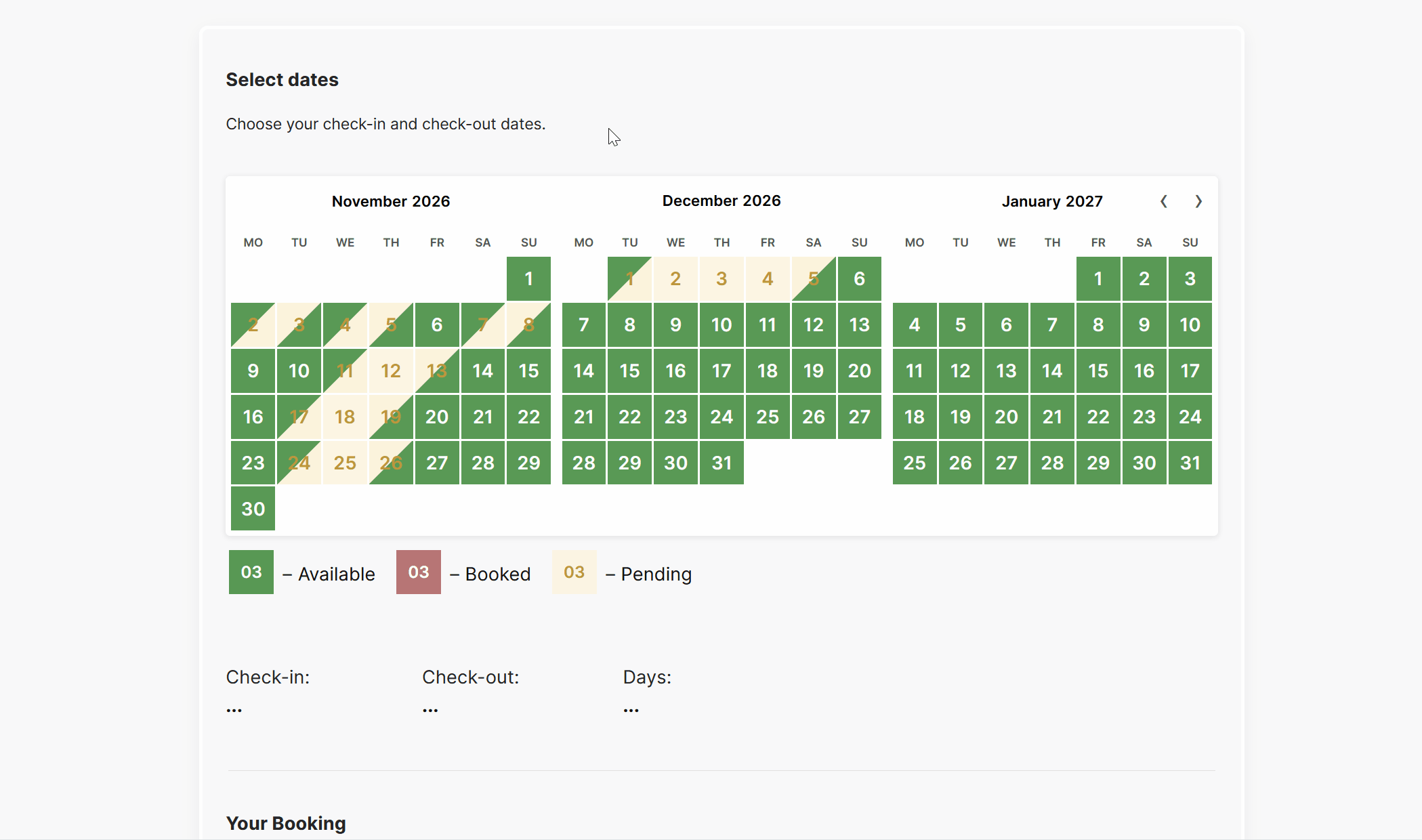
Task: Select January 25 date cell
Action: pos(915,463)
